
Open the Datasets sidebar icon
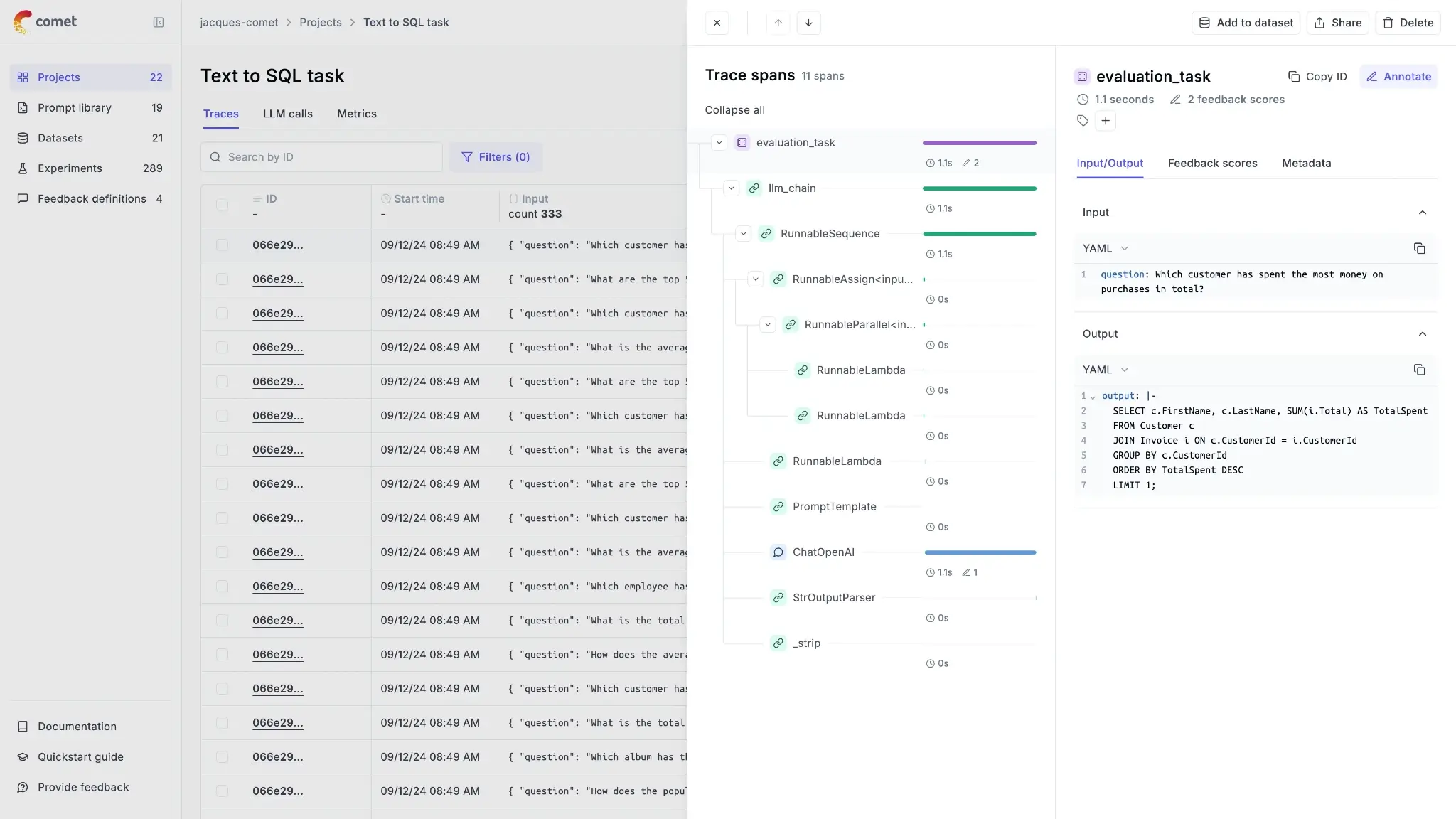(x=23, y=138)
